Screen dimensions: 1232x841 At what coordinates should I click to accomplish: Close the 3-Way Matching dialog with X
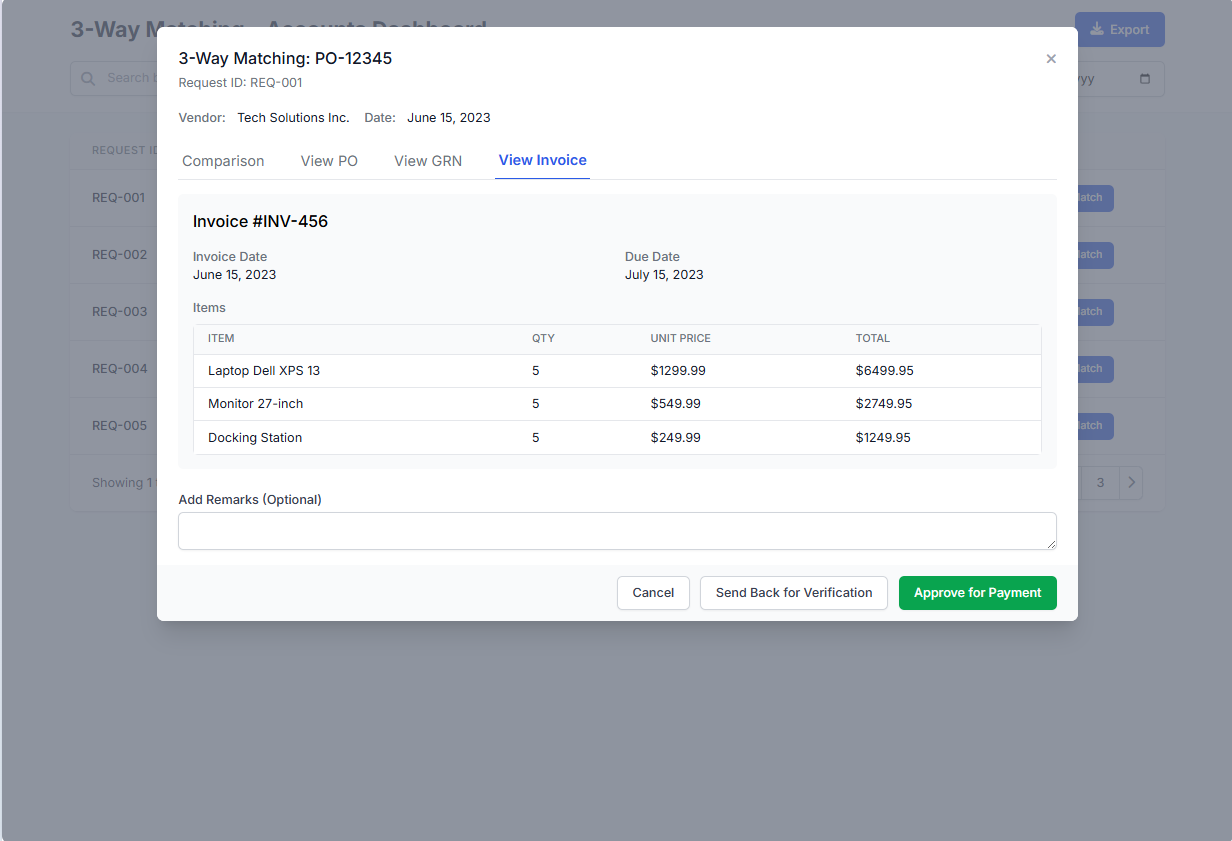[1051, 59]
